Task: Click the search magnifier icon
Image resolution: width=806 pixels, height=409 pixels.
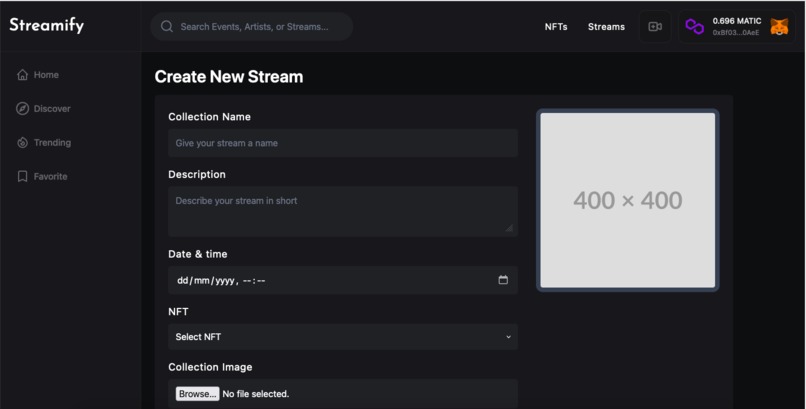Action: click(167, 27)
